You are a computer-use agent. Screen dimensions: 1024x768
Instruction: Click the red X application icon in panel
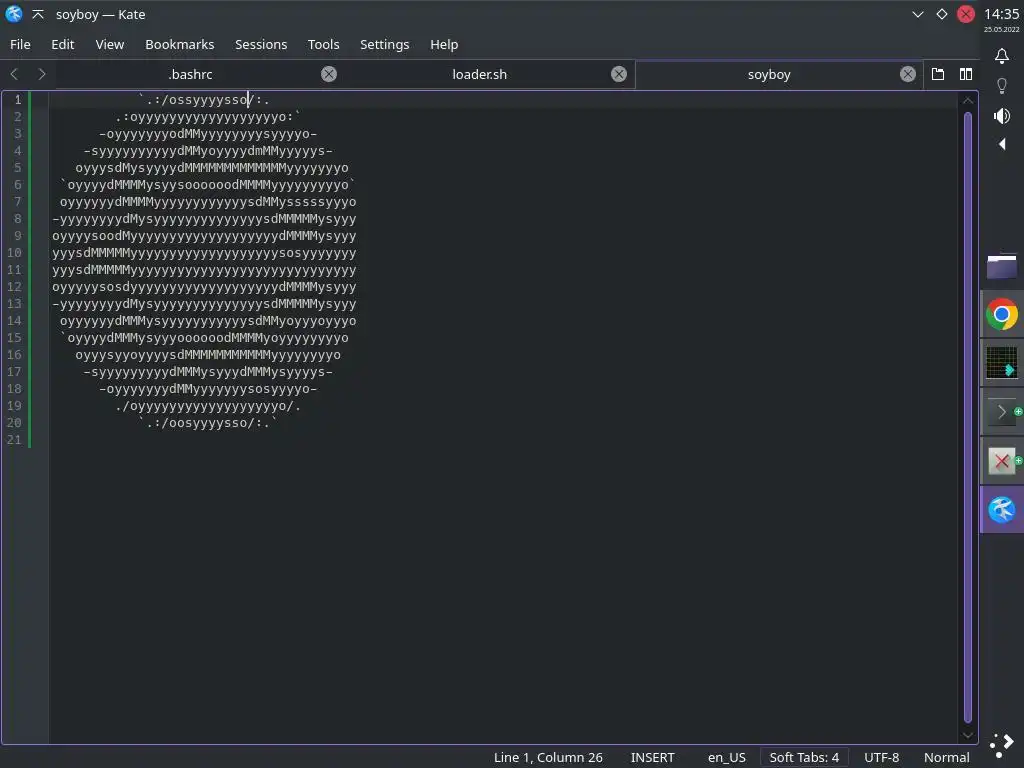[x=1002, y=461]
